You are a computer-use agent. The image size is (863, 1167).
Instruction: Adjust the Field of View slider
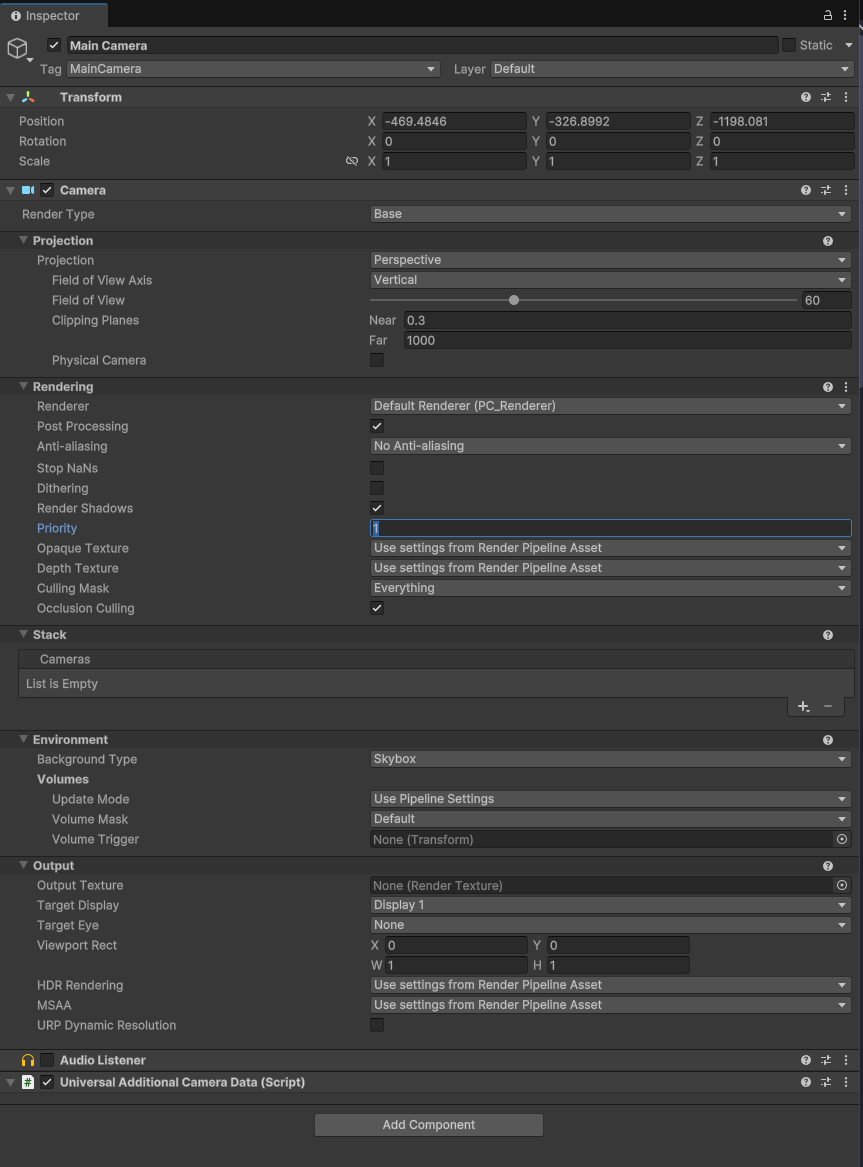(x=513, y=300)
